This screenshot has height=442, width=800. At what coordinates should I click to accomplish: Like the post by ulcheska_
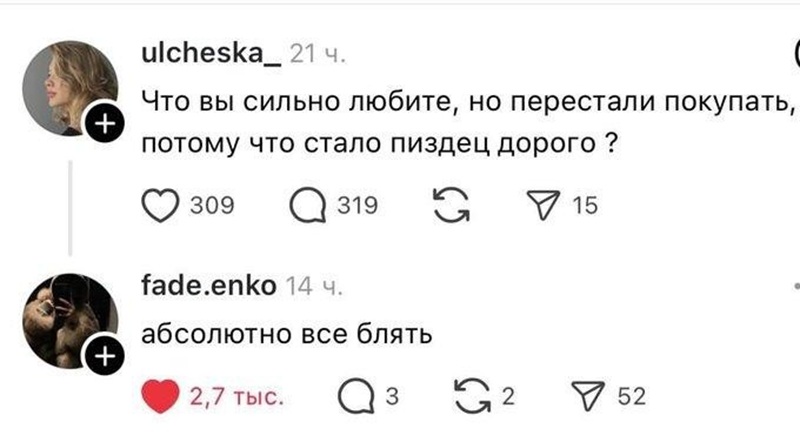point(158,206)
